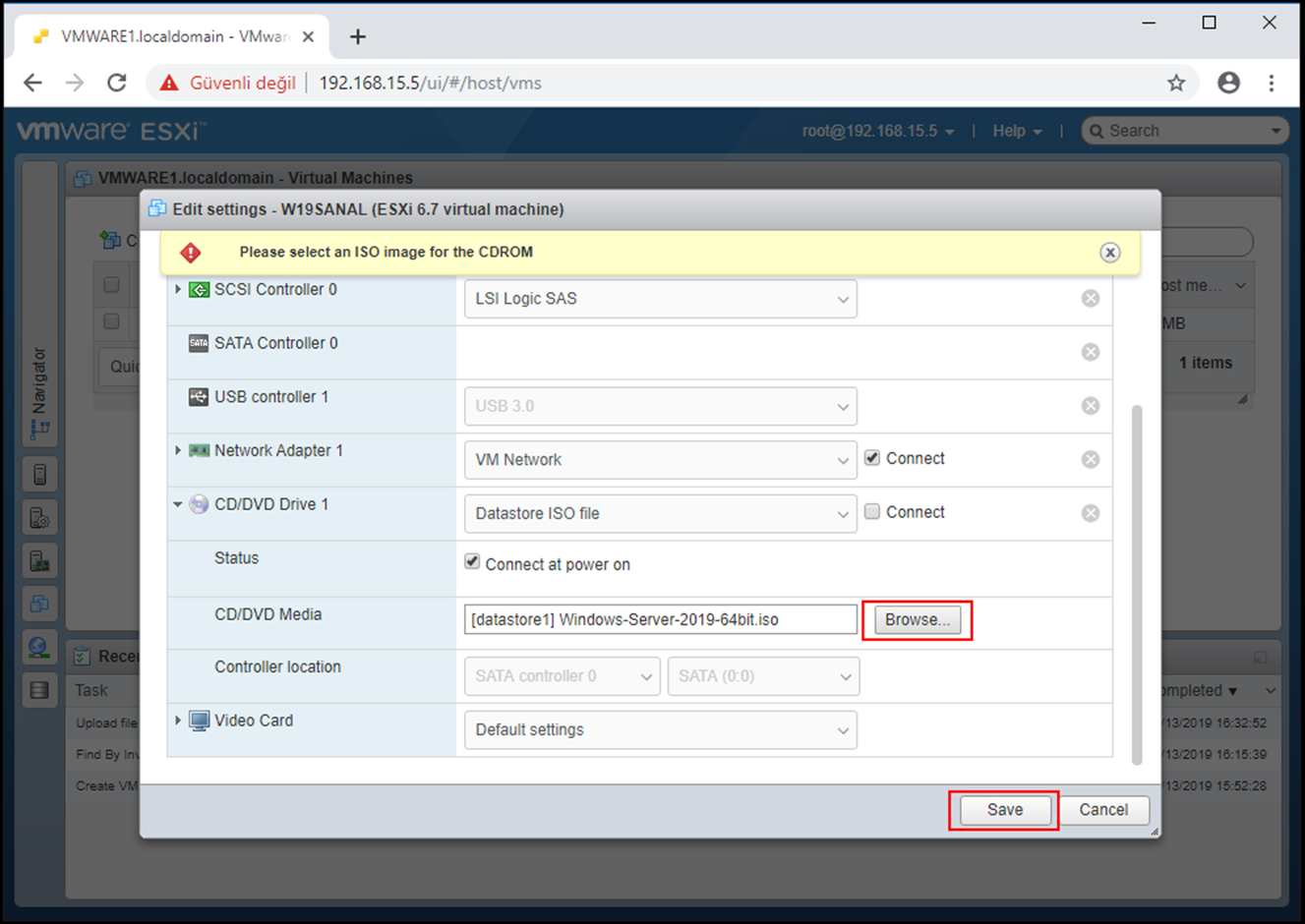Click the Completed column sort header
Image resolution: width=1305 pixels, height=924 pixels.
tap(1200, 690)
